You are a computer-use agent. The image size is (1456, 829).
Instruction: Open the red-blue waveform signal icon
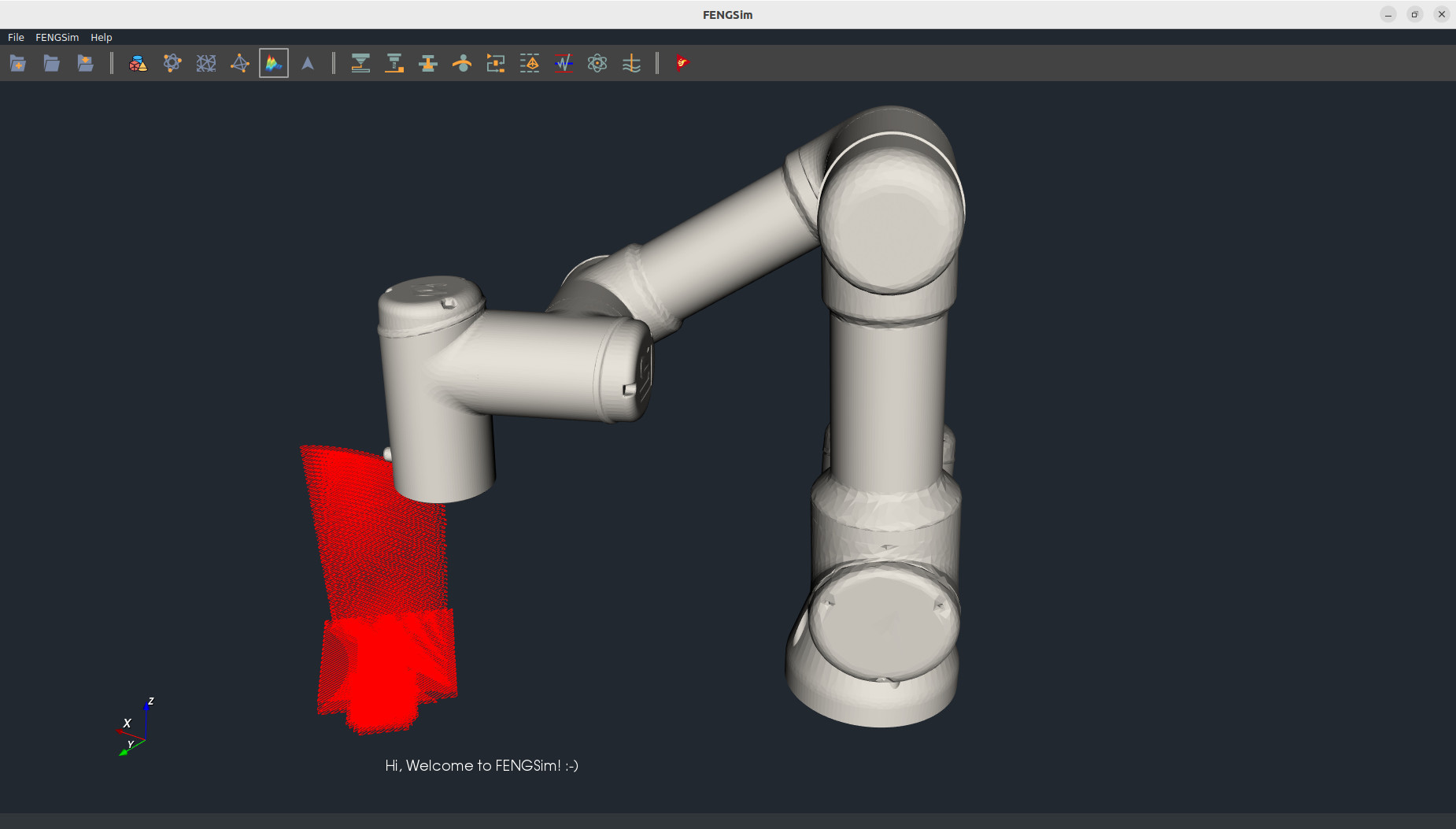pyautogui.click(x=564, y=64)
